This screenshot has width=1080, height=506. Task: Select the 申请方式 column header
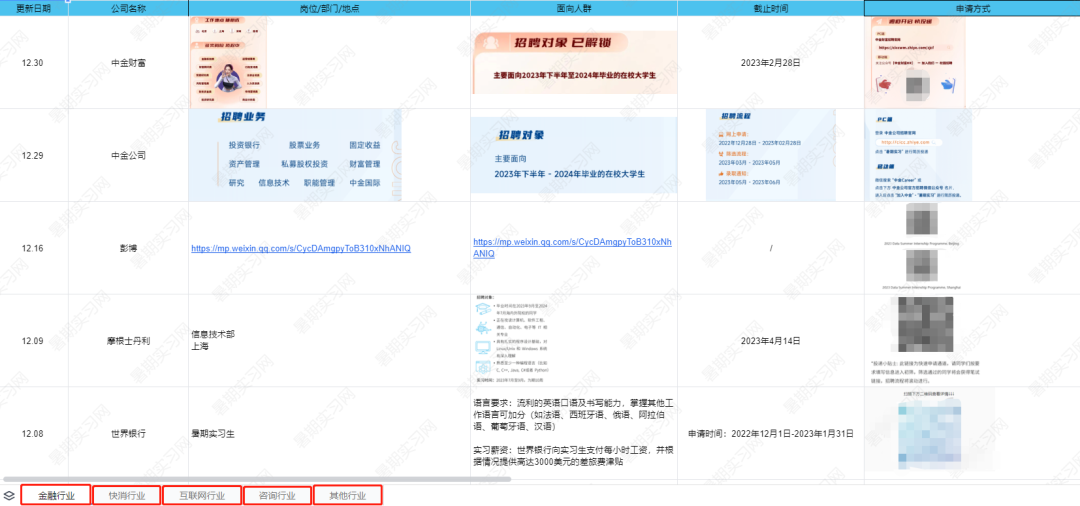click(x=971, y=8)
